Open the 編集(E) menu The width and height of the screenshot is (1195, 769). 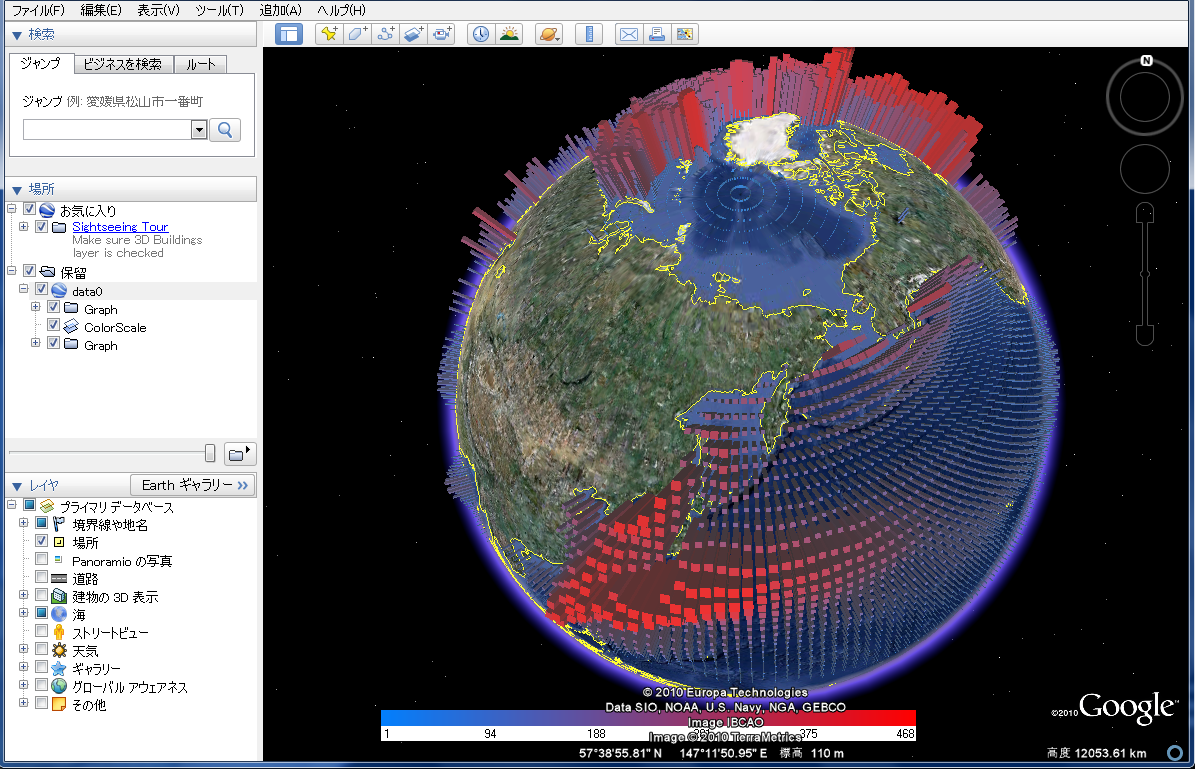tap(101, 10)
